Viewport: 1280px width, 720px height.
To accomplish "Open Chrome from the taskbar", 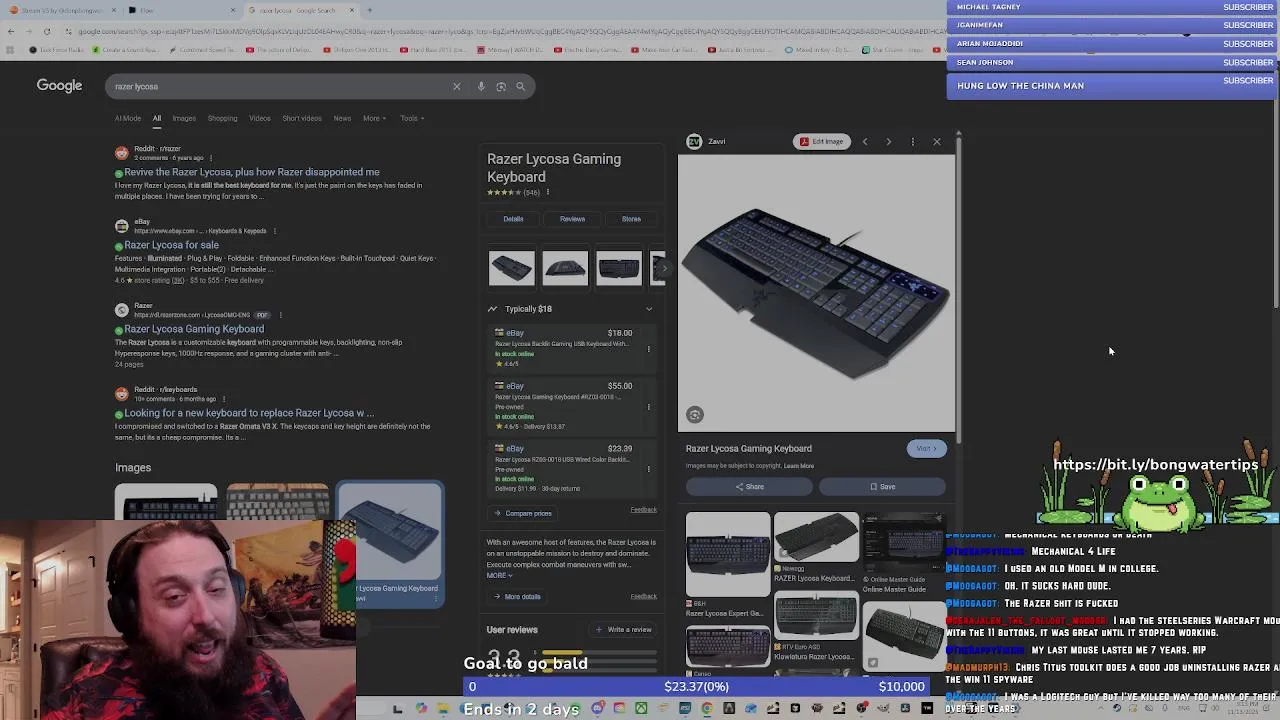I will click(x=707, y=709).
